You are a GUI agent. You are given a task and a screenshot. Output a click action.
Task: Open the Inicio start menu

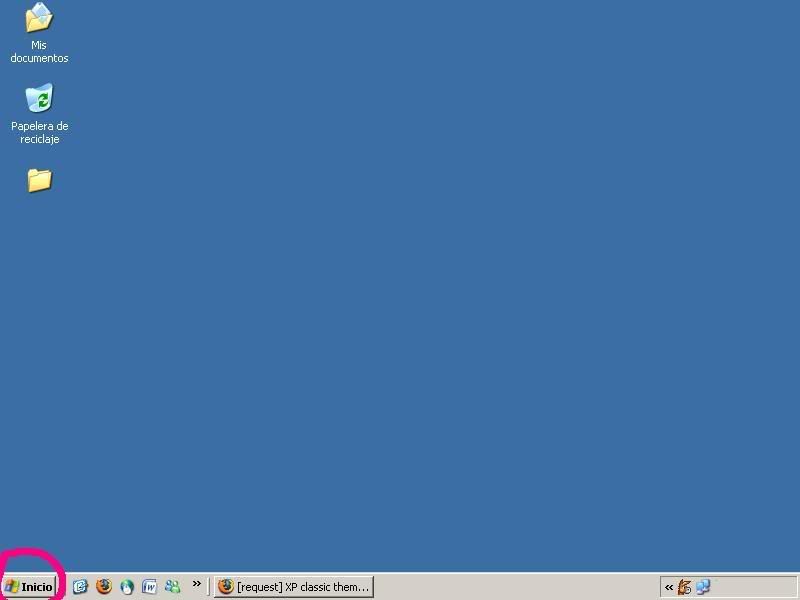coord(29,587)
